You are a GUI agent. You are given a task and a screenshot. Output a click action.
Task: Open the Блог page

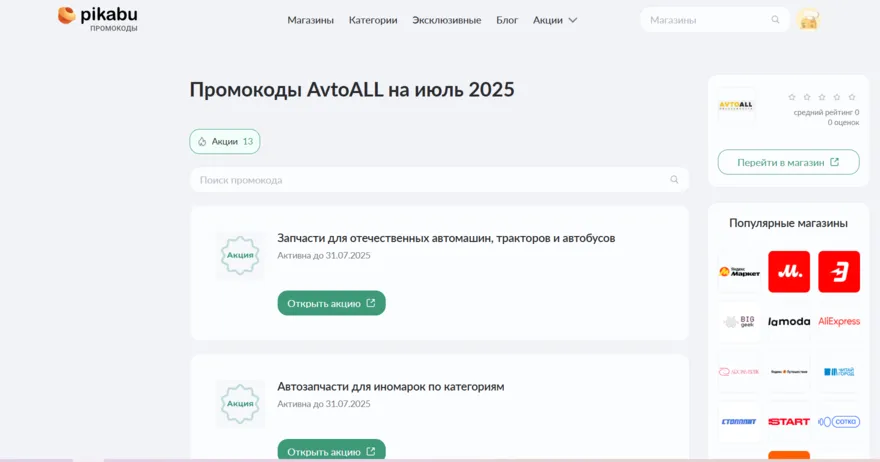(507, 20)
